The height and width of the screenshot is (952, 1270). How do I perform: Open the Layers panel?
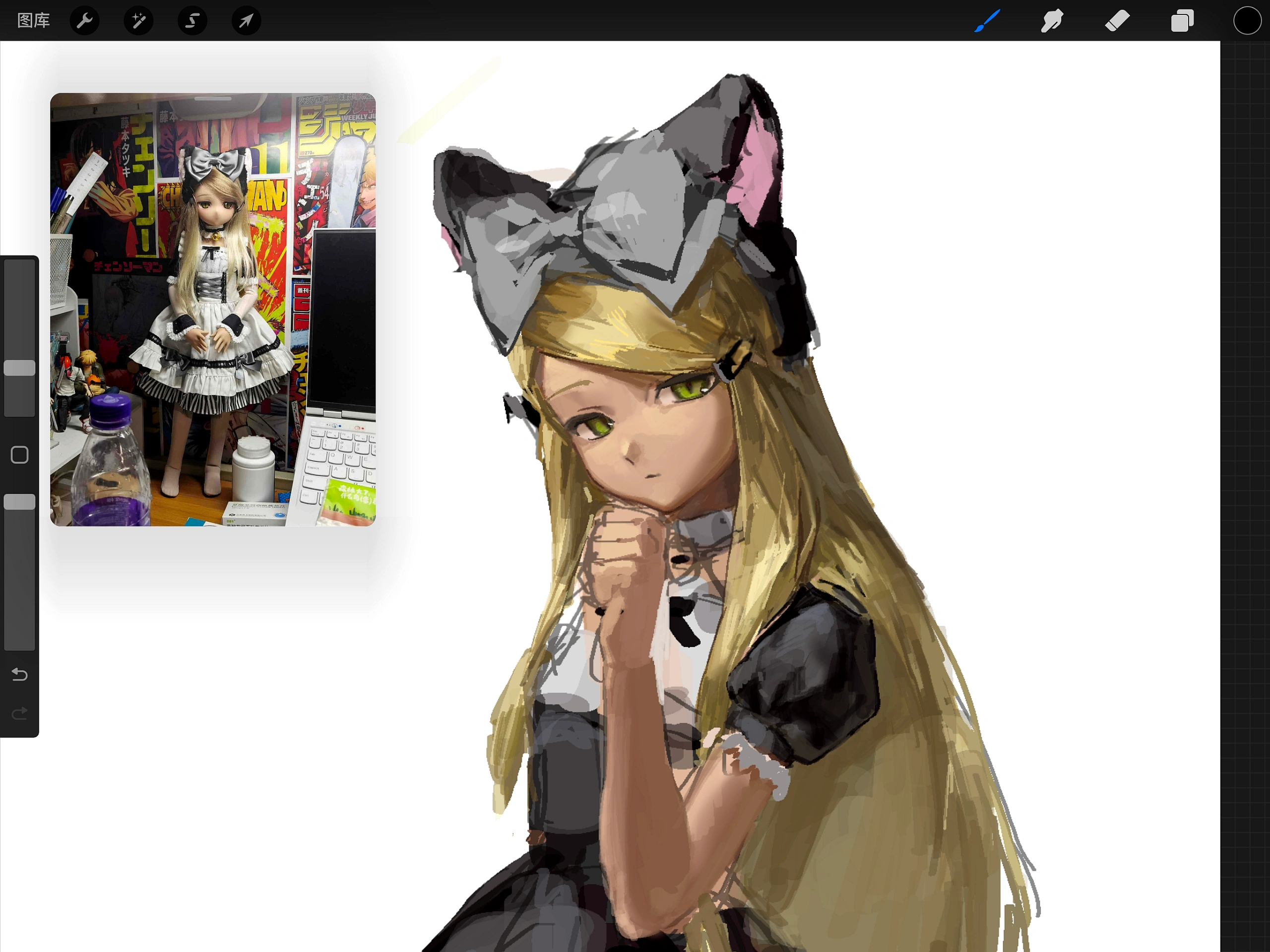pyautogui.click(x=1182, y=21)
